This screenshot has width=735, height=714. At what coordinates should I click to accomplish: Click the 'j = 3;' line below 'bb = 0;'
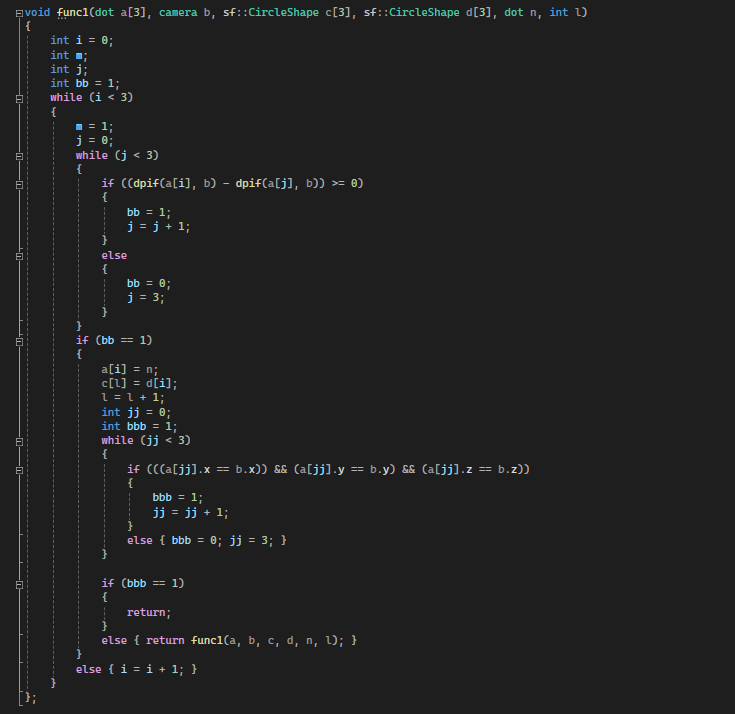click(146, 298)
